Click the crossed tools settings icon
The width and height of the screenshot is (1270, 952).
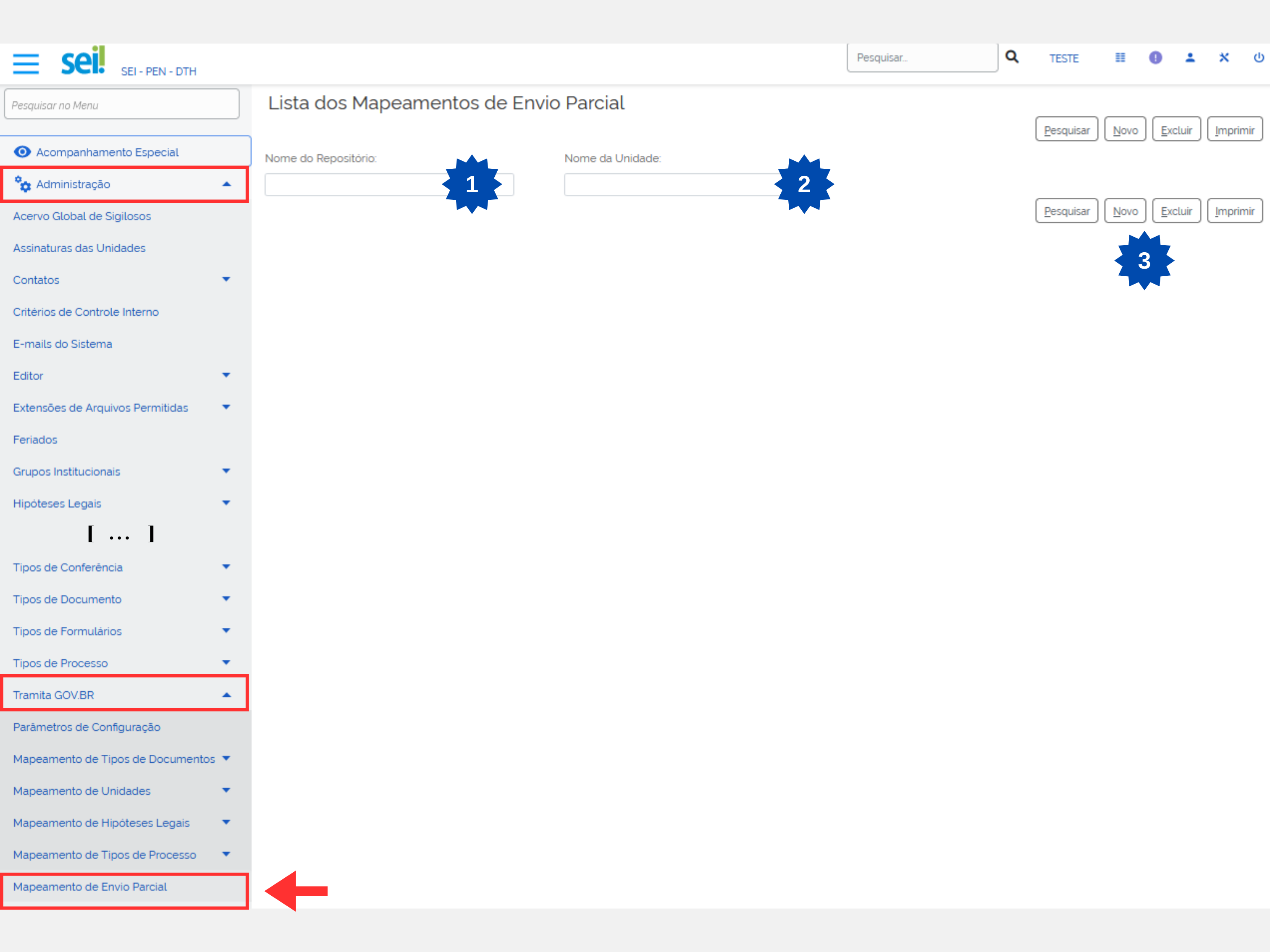pyautogui.click(x=1224, y=58)
